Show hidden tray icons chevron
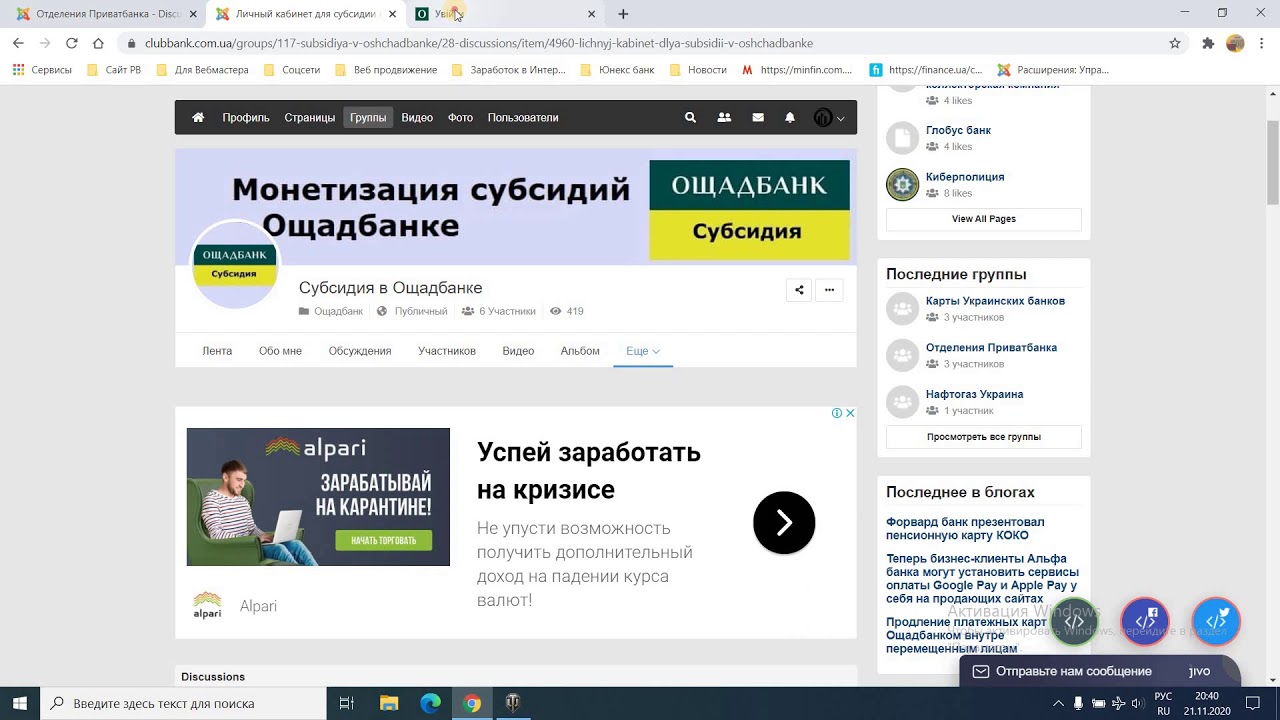 tap(1058, 703)
